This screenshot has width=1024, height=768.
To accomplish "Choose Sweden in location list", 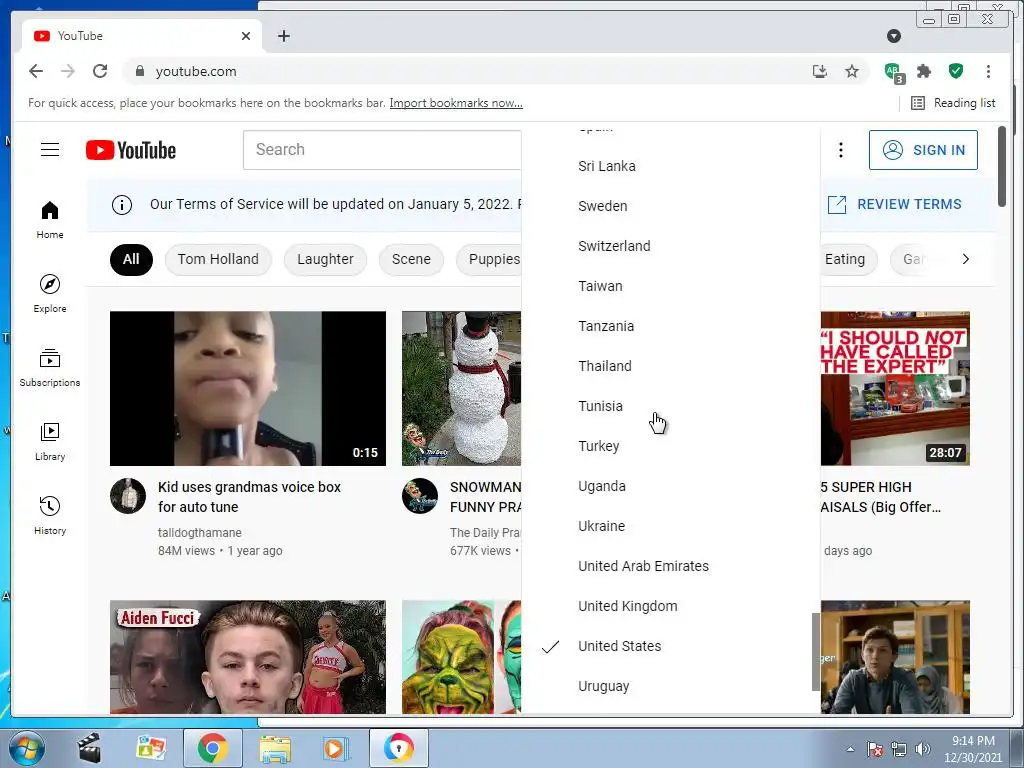I will click(x=671, y=206).
